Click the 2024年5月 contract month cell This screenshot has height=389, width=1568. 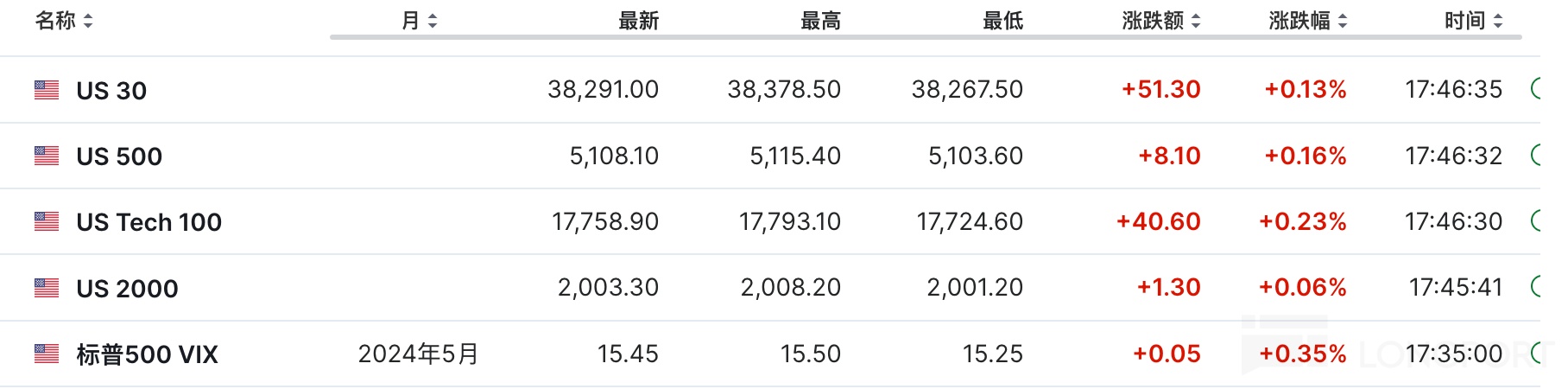418,354
